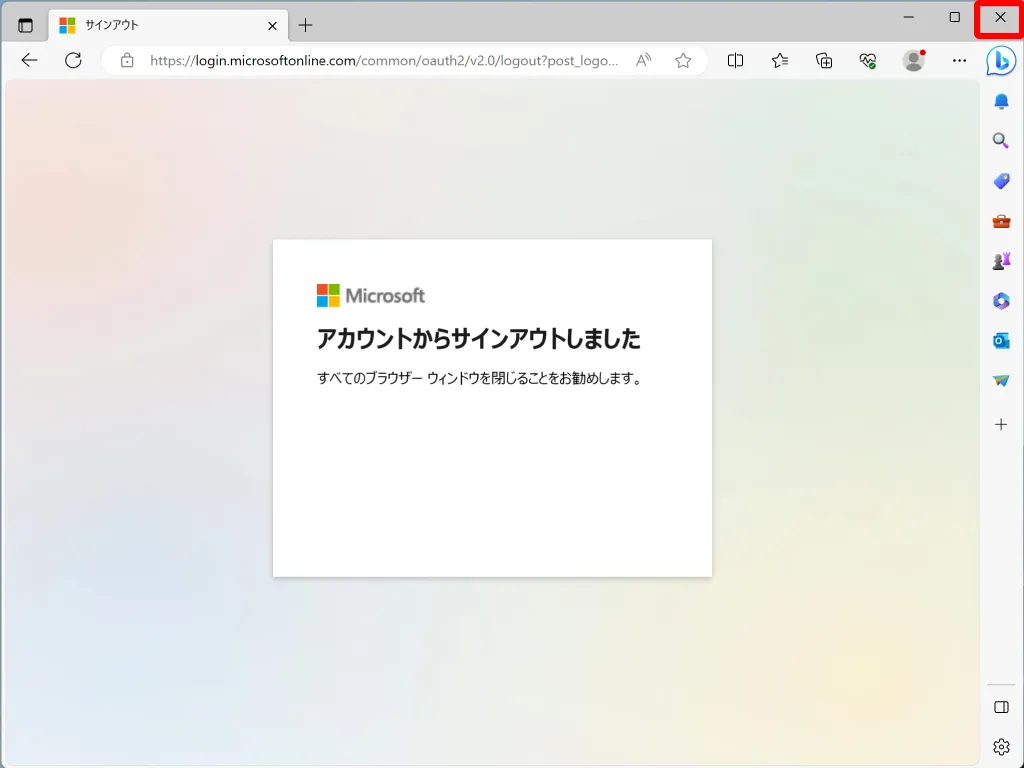
Task: Open notifications bell in sidebar
Action: click(1001, 101)
